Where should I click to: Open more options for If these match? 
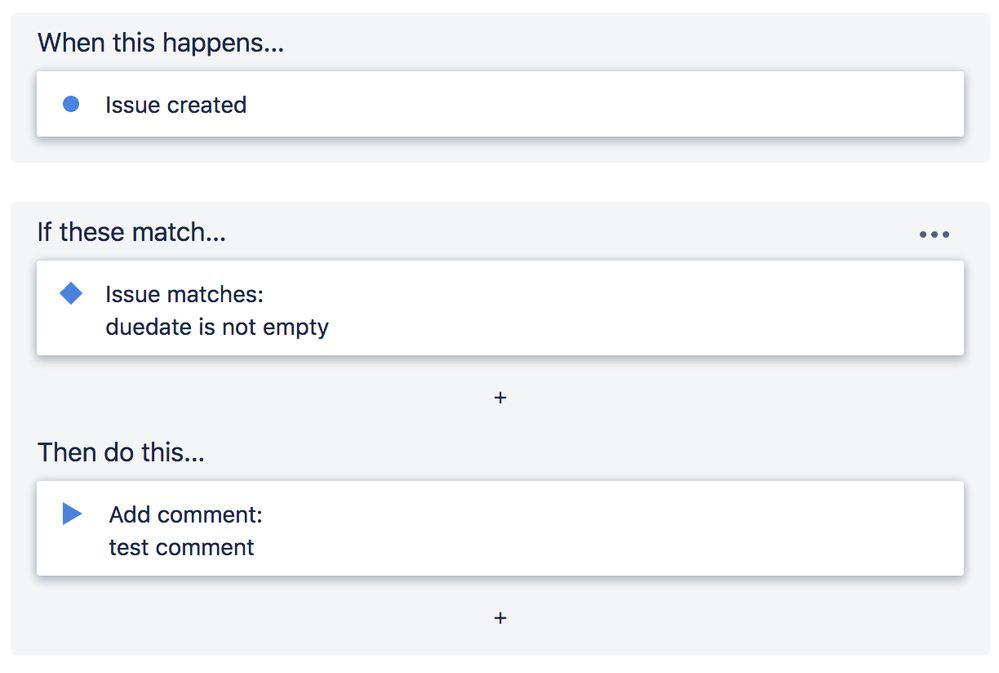point(933,233)
